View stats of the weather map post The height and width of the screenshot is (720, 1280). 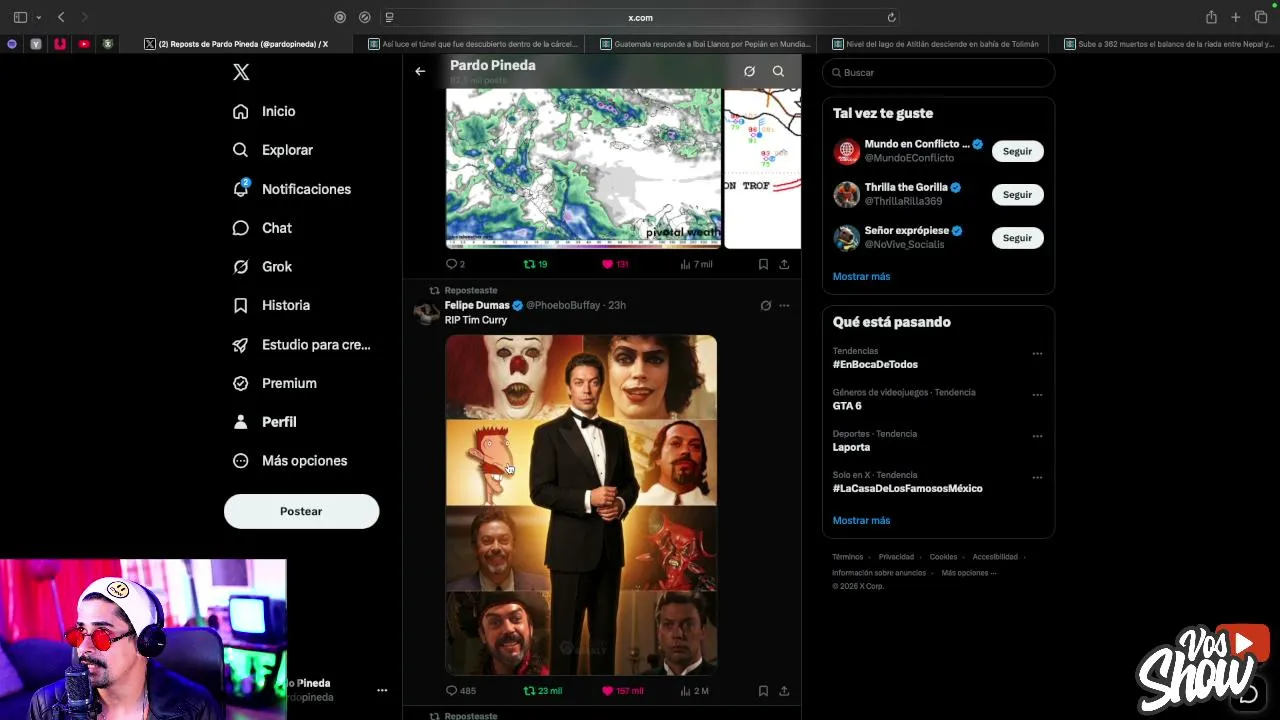click(696, 264)
